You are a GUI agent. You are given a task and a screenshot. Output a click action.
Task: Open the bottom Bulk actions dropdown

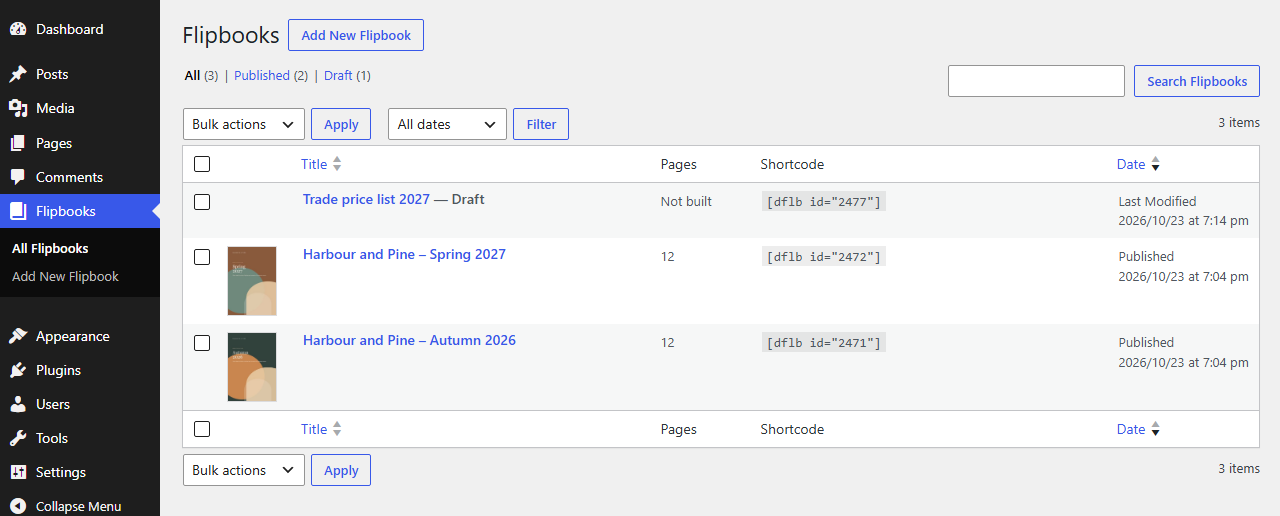(x=244, y=470)
